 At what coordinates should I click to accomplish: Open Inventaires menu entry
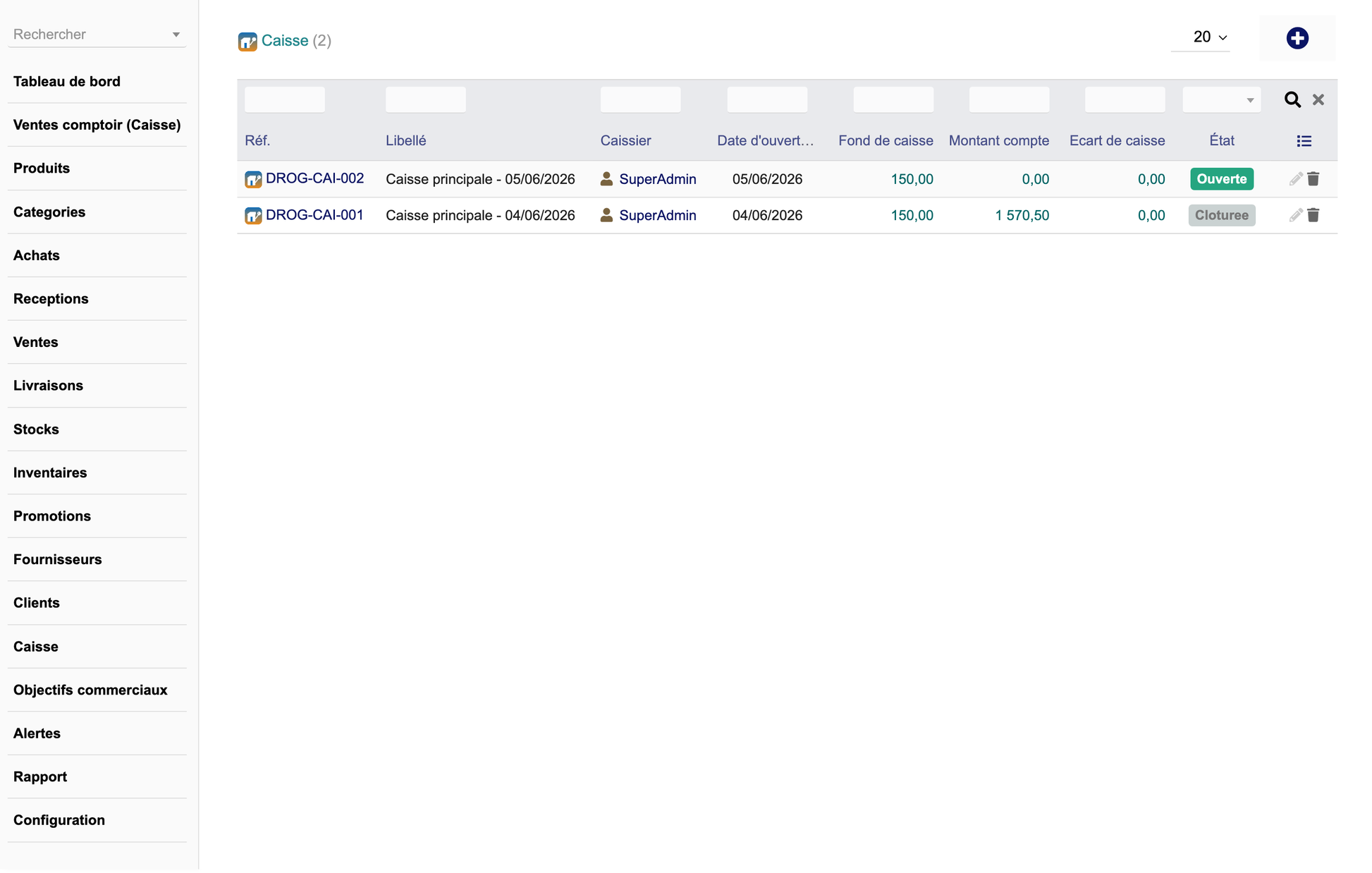pos(50,472)
